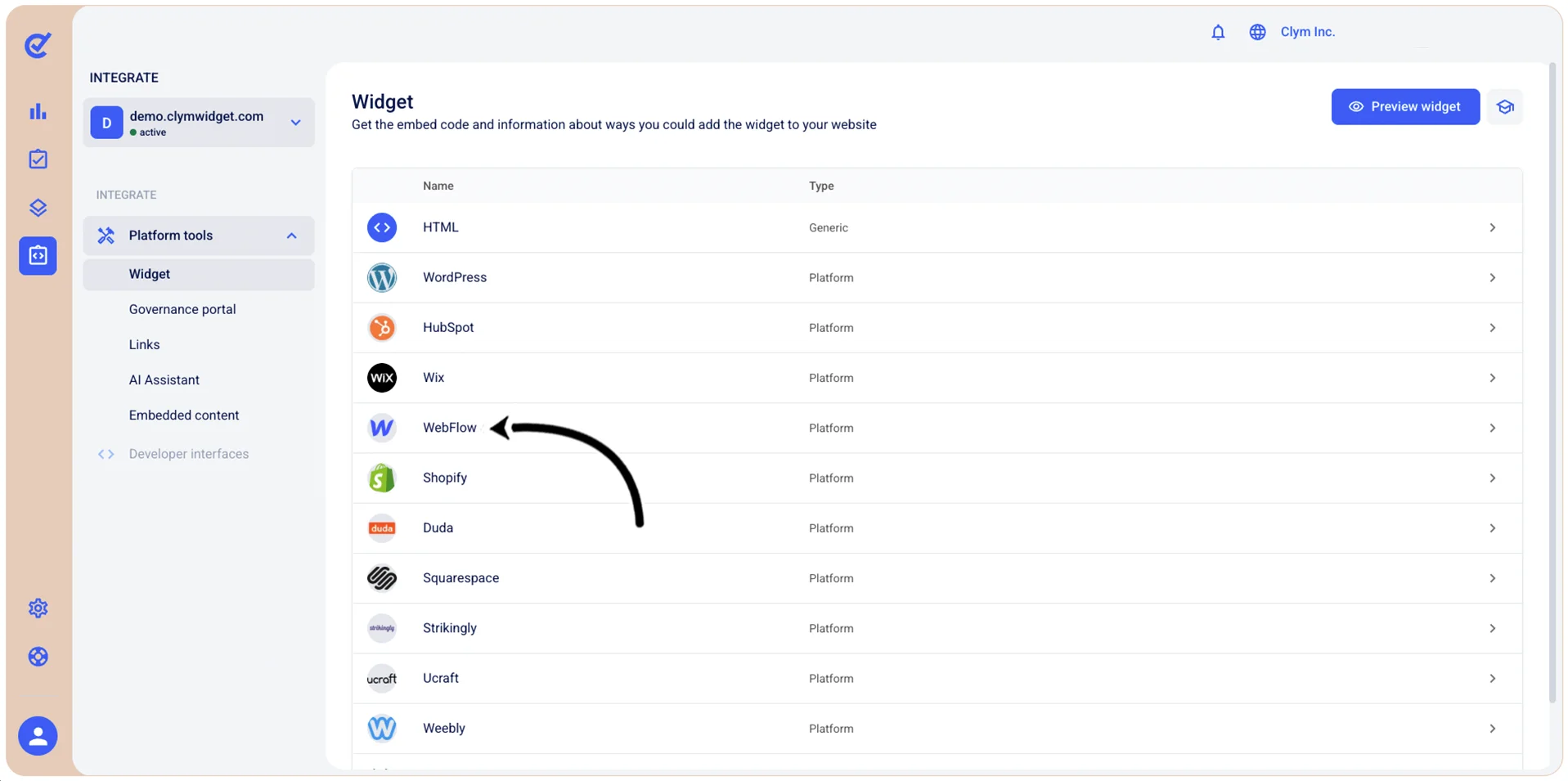Click the vertical page scrollbar

[1552, 382]
